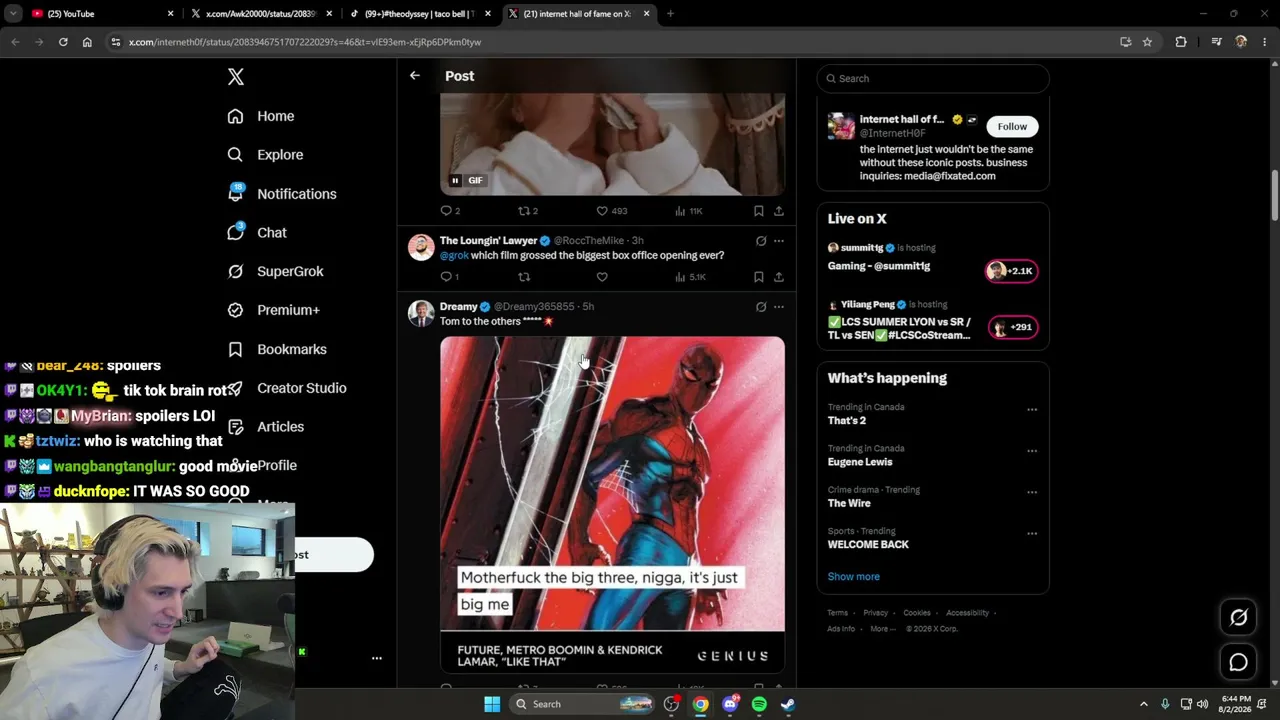
Task: Open Spotify from the taskbar
Action: (759, 704)
